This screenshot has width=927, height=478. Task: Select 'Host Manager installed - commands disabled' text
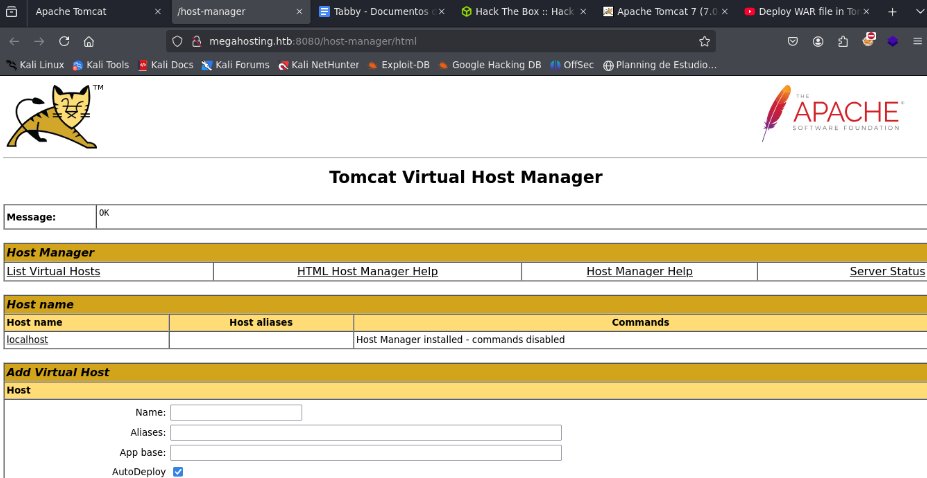click(x=461, y=340)
